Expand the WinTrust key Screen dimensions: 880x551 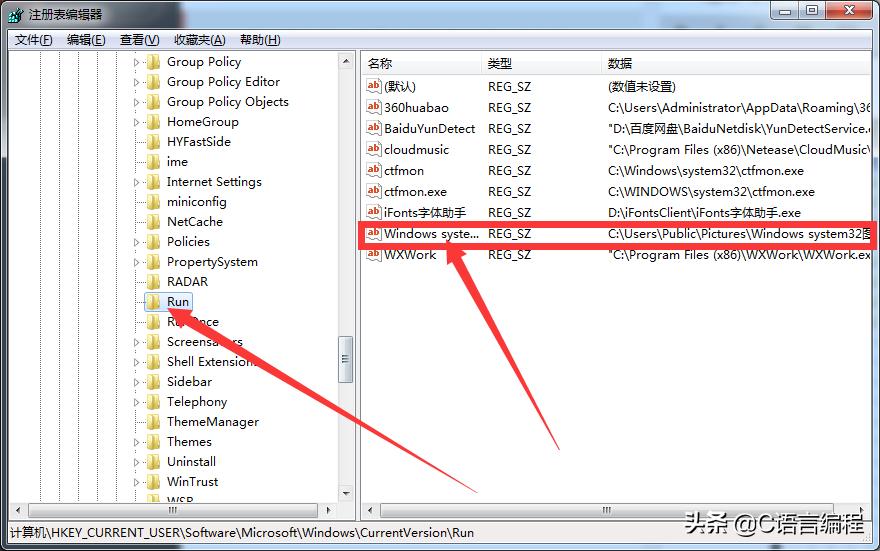coord(136,483)
